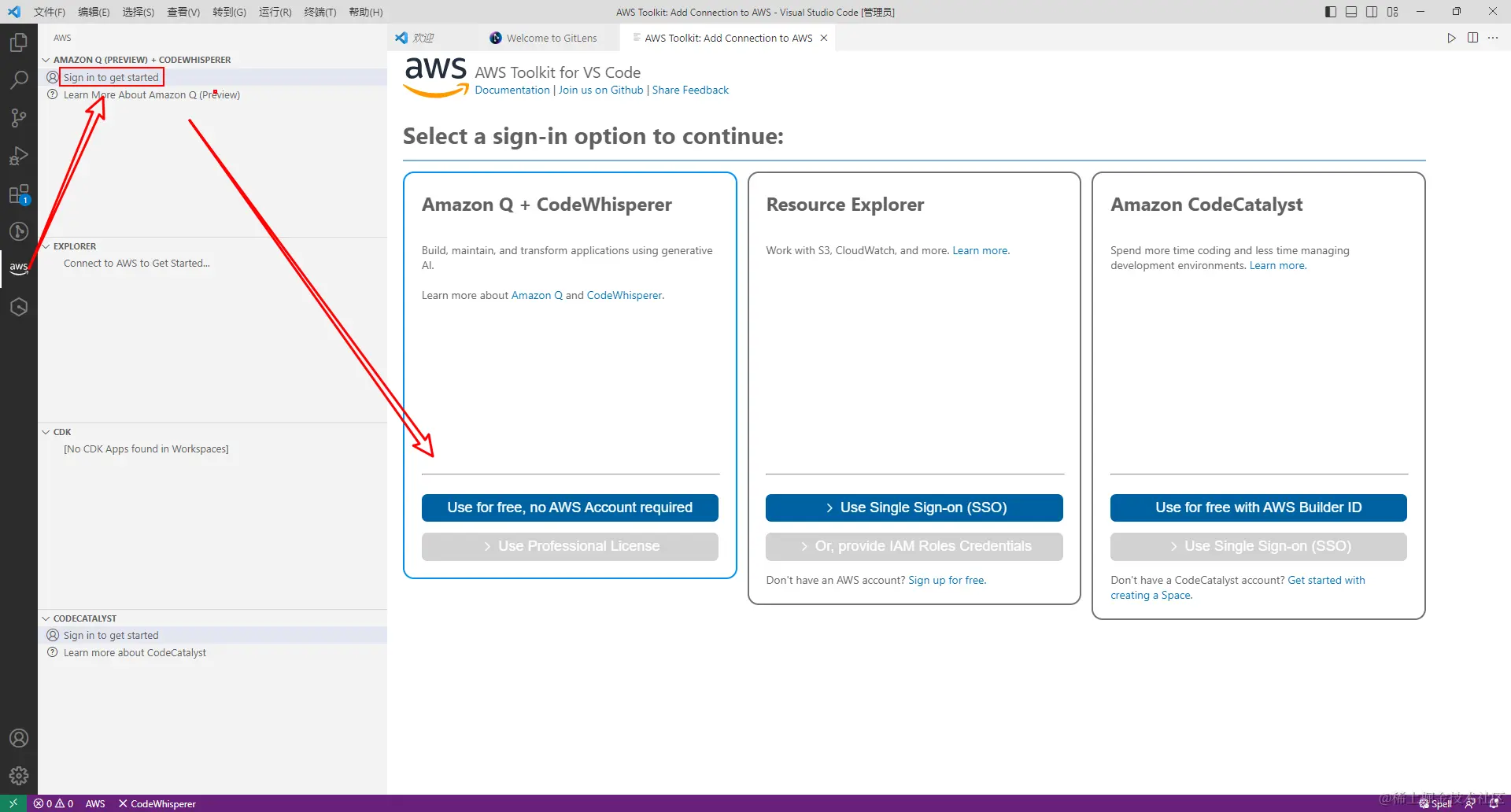This screenshot has width=1511, height=812.
Task: Expand CodeCatalyst Use Single Sign-on (SSO) option
Action: 1258,546
